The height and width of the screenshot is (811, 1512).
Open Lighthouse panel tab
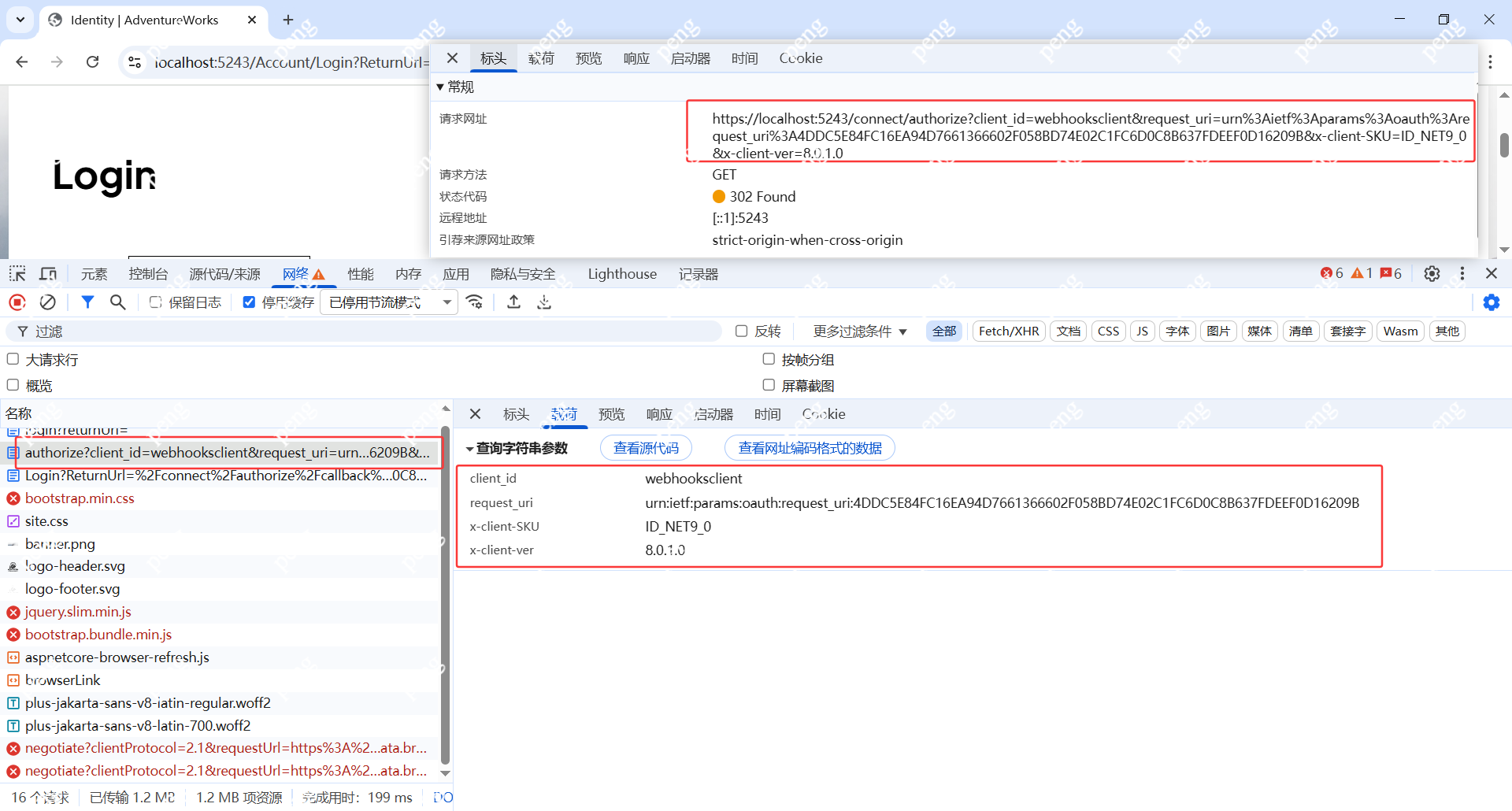pos(622,274)
